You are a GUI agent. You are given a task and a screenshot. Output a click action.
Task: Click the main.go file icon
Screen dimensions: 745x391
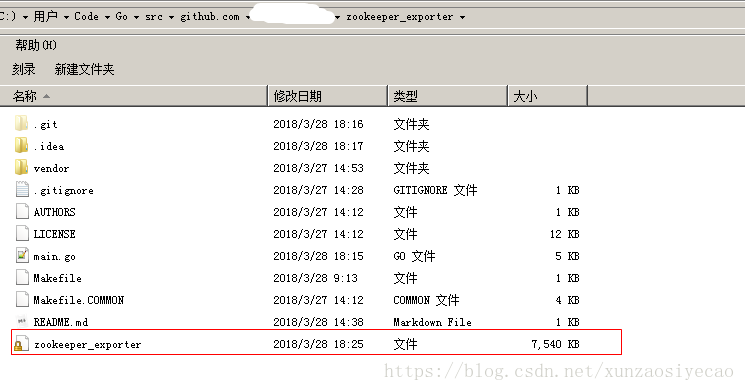coord(22,256)
